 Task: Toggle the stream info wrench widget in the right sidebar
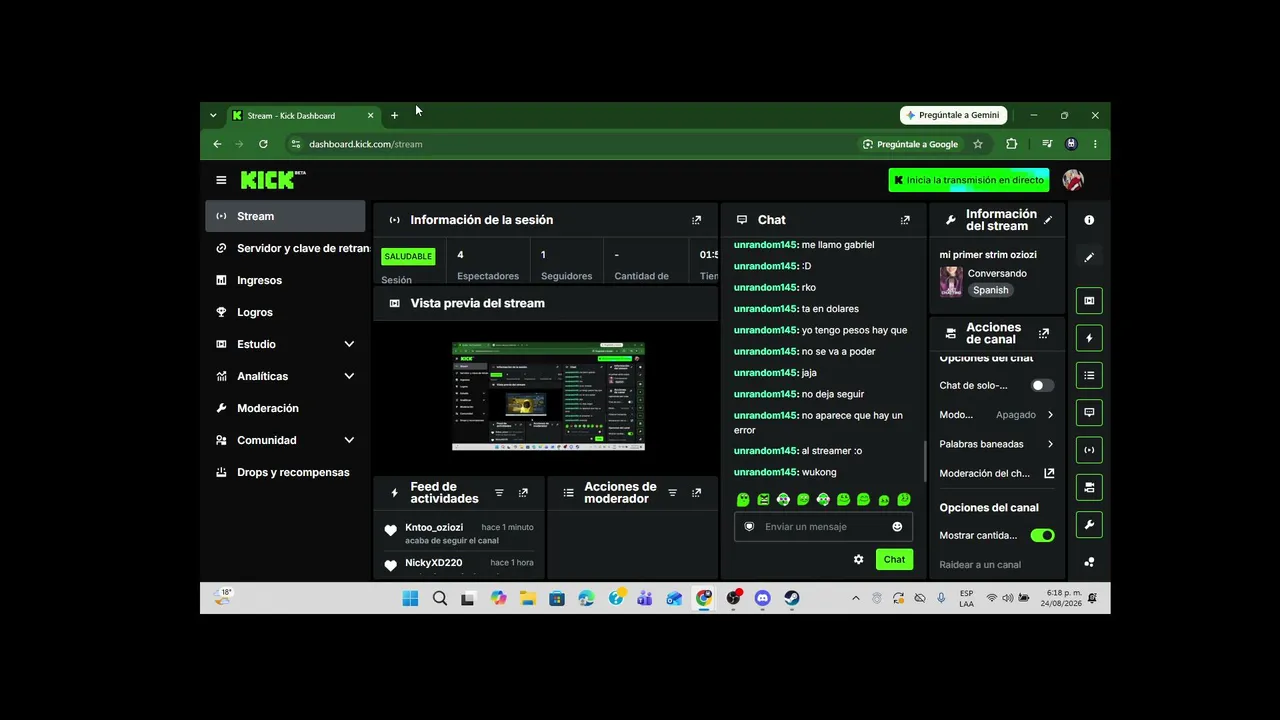pyautogui.click(x=1089, y=524)
